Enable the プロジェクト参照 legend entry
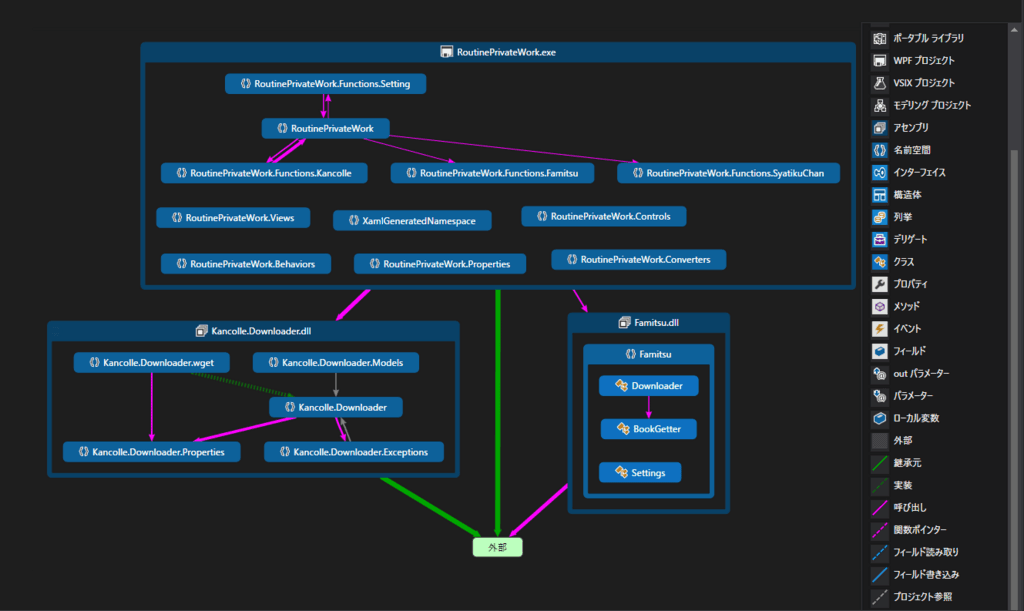The height and width of the screenshot is (611, 1024). tap(878, 595)
